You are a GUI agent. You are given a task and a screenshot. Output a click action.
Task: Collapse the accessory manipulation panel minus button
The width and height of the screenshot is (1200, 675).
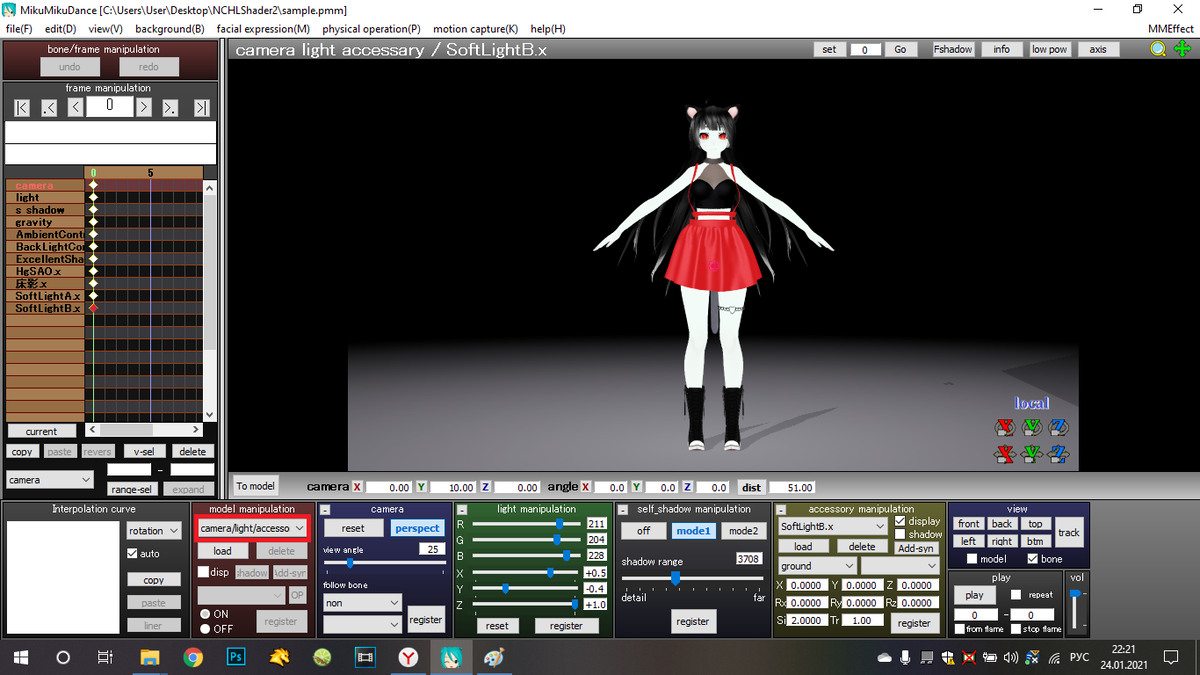(782, 509)
